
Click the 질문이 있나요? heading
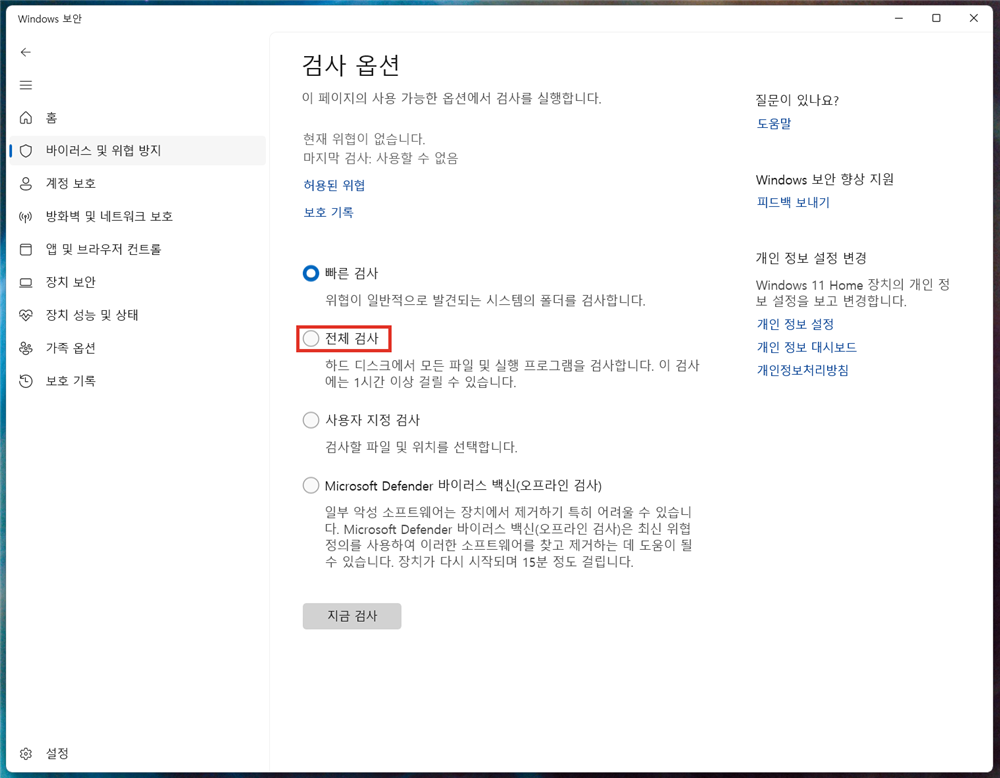click(797, 100)
